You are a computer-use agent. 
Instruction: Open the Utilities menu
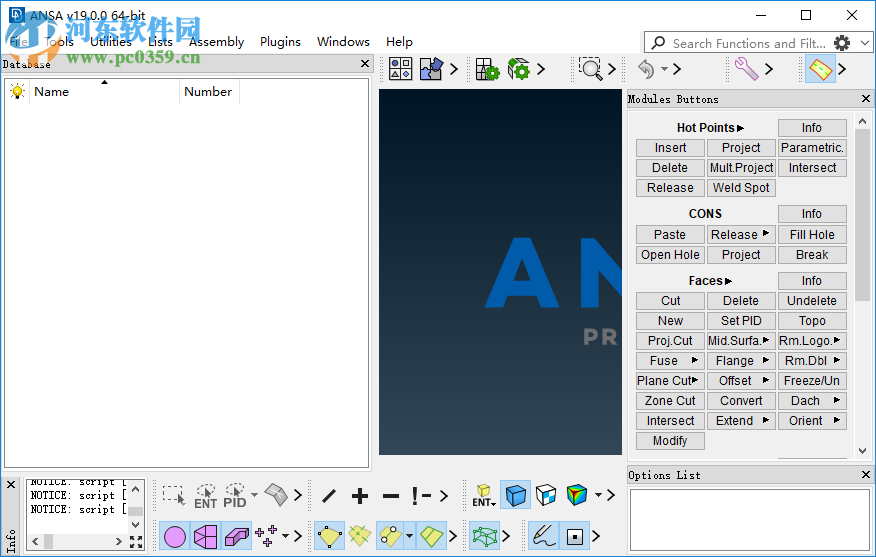point(111,42)
